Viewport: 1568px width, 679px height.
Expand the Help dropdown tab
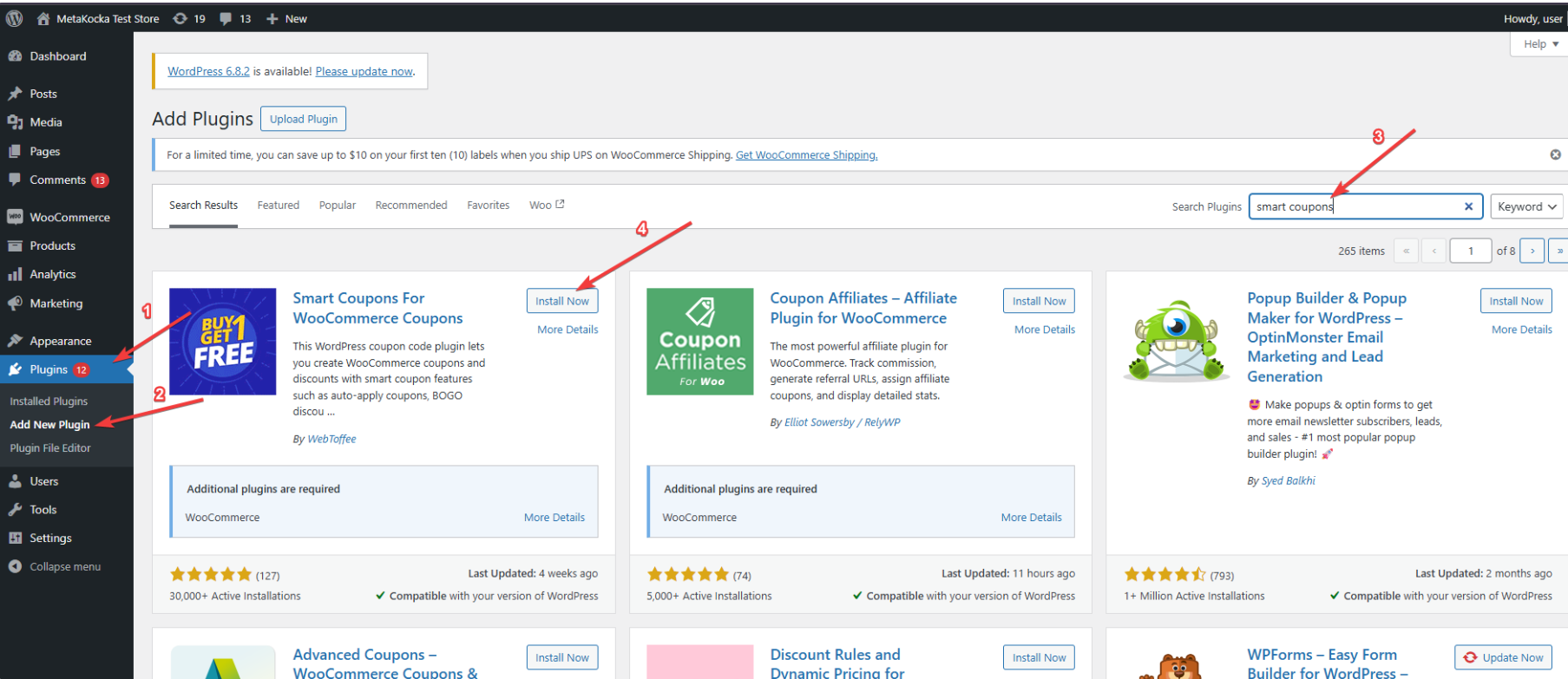[1540, 44]
